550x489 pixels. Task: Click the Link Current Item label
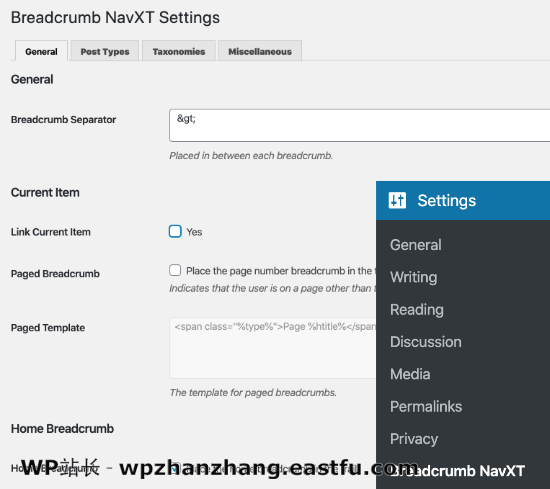51,232
